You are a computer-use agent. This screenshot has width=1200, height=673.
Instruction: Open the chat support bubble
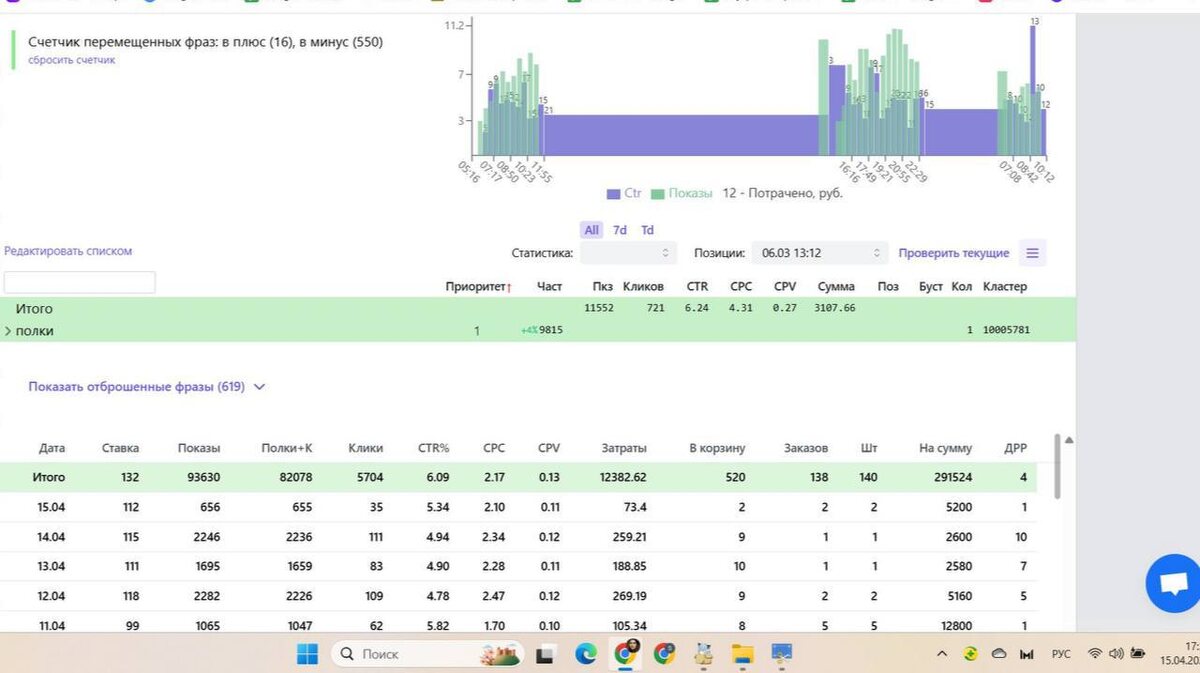click(x=1173, y=584)
